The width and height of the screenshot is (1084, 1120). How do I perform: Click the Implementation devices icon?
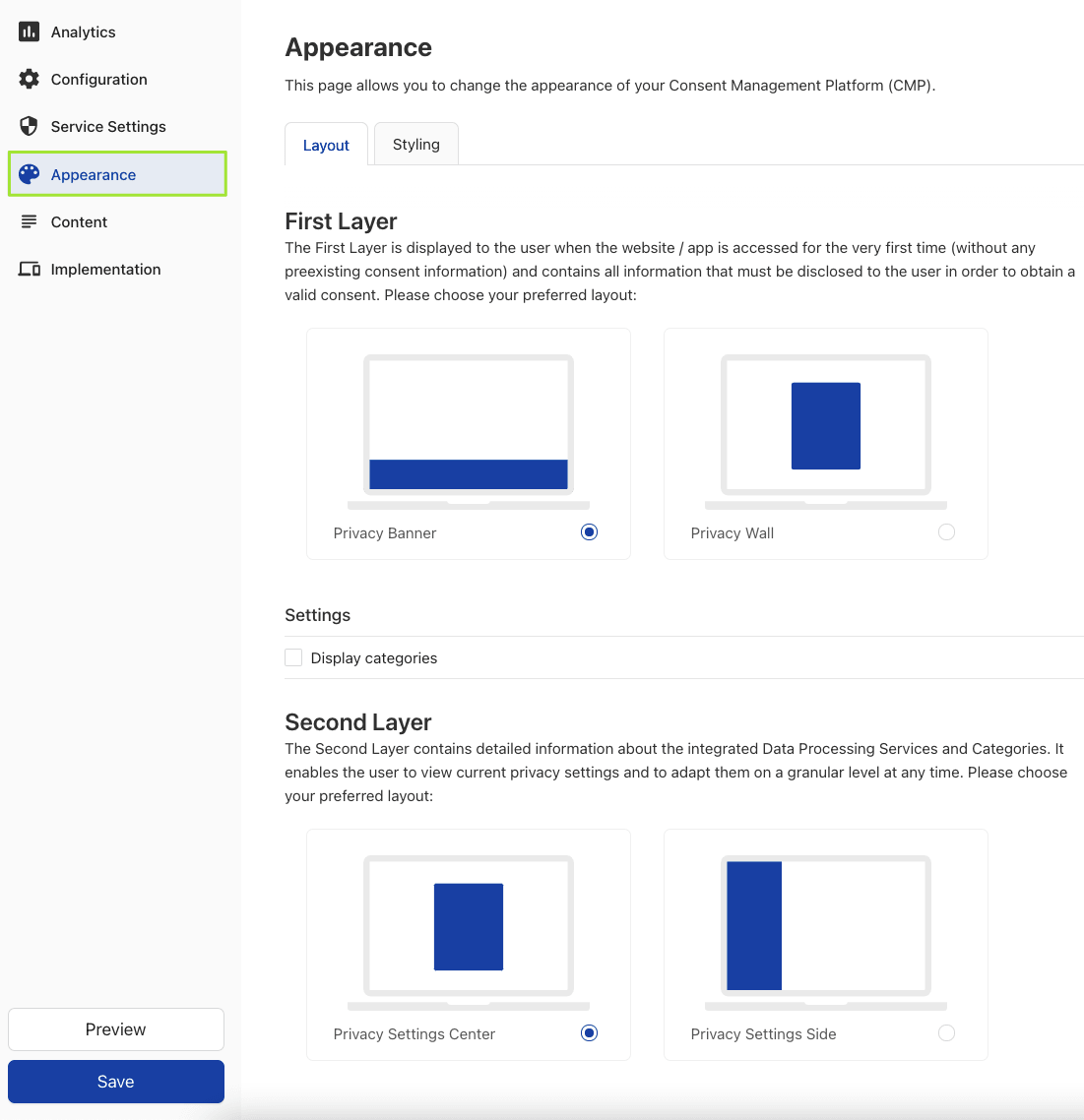pyautogui.click(x=30, y=270)
